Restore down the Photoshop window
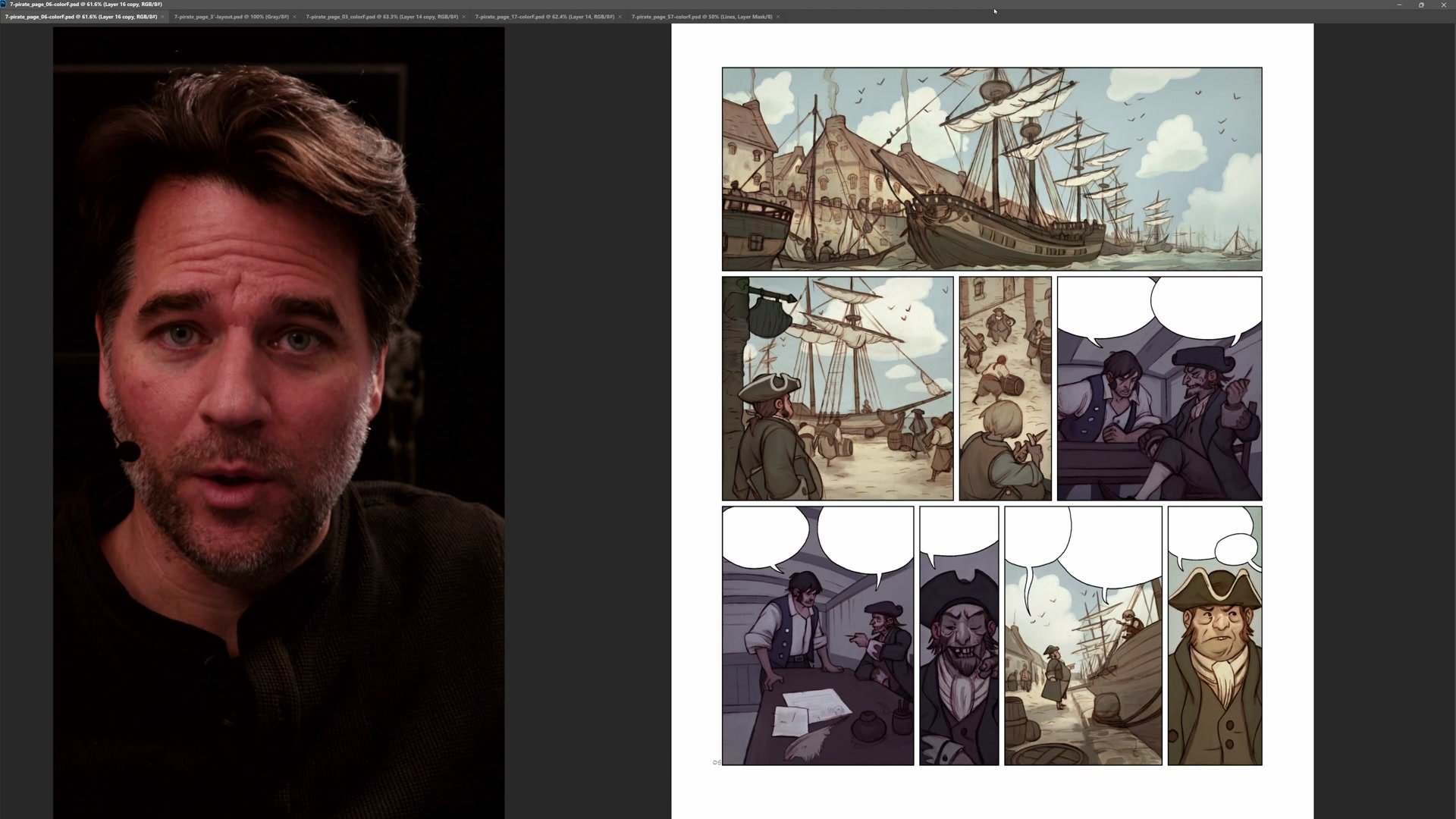 (1421, 5)
